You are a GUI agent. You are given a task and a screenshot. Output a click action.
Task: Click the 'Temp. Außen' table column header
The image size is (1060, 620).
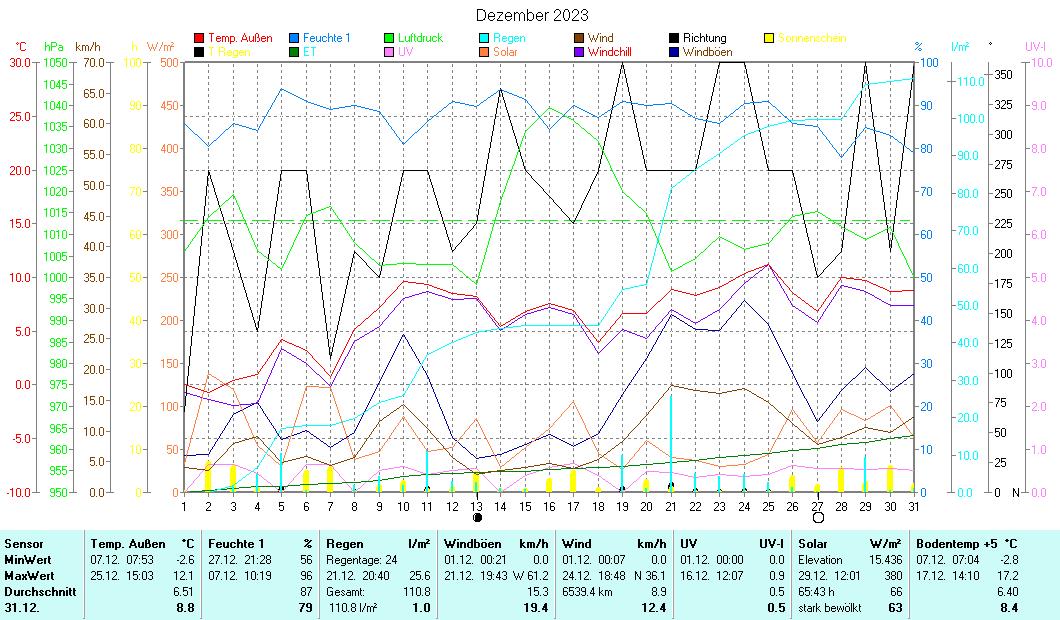coord(128,544)
